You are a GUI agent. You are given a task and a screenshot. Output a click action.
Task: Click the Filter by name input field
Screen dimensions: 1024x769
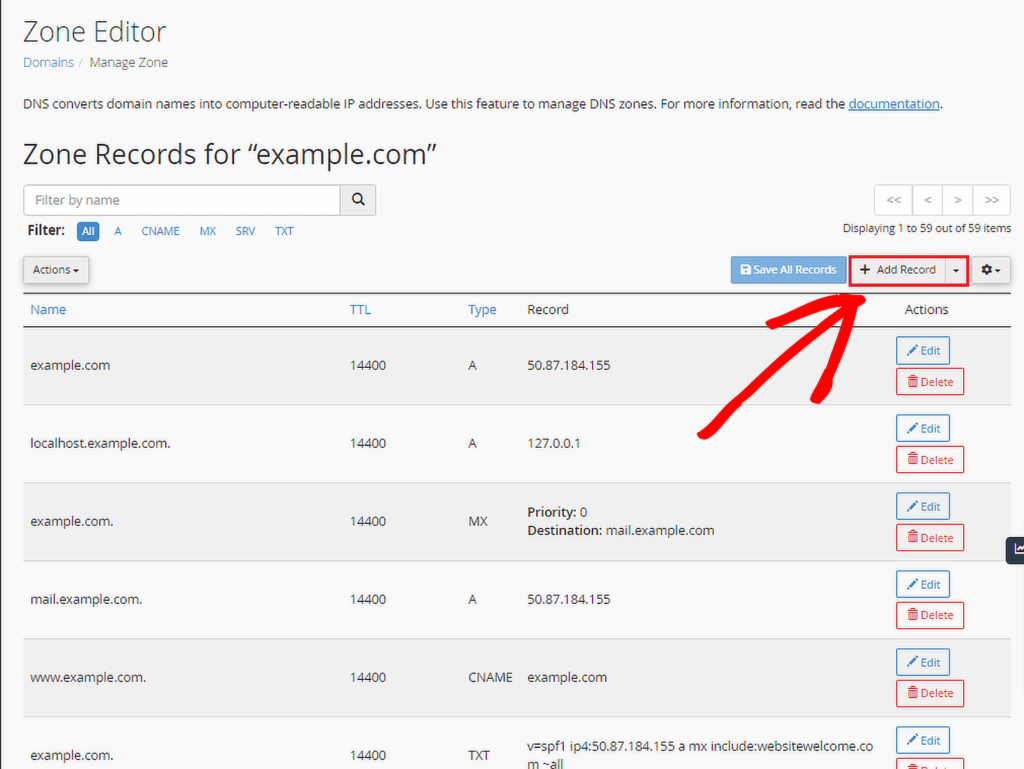(180, 200)
